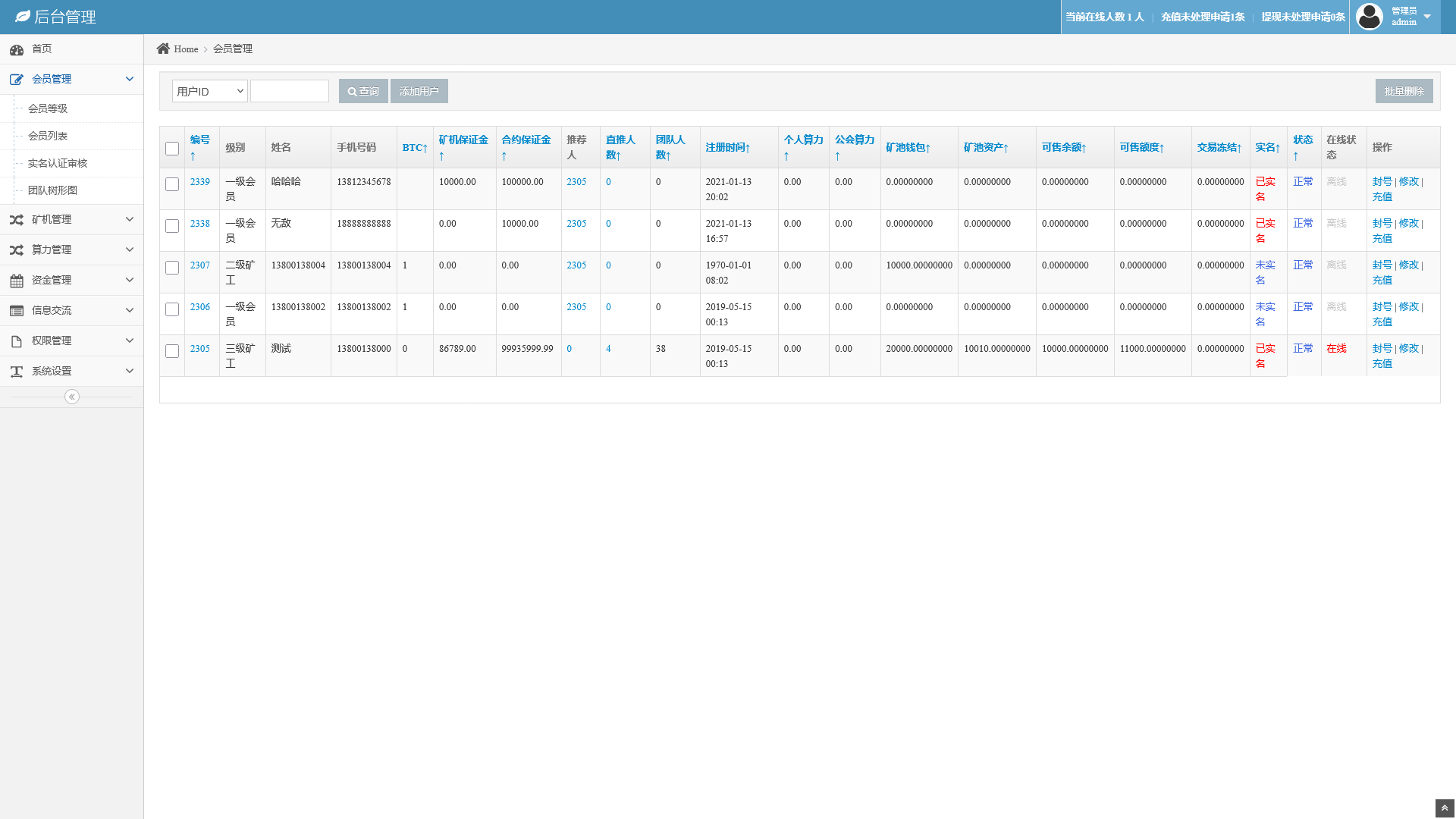
Task: Click the 会员管理 edit icon in sidebar
Action: pos(17,80)
